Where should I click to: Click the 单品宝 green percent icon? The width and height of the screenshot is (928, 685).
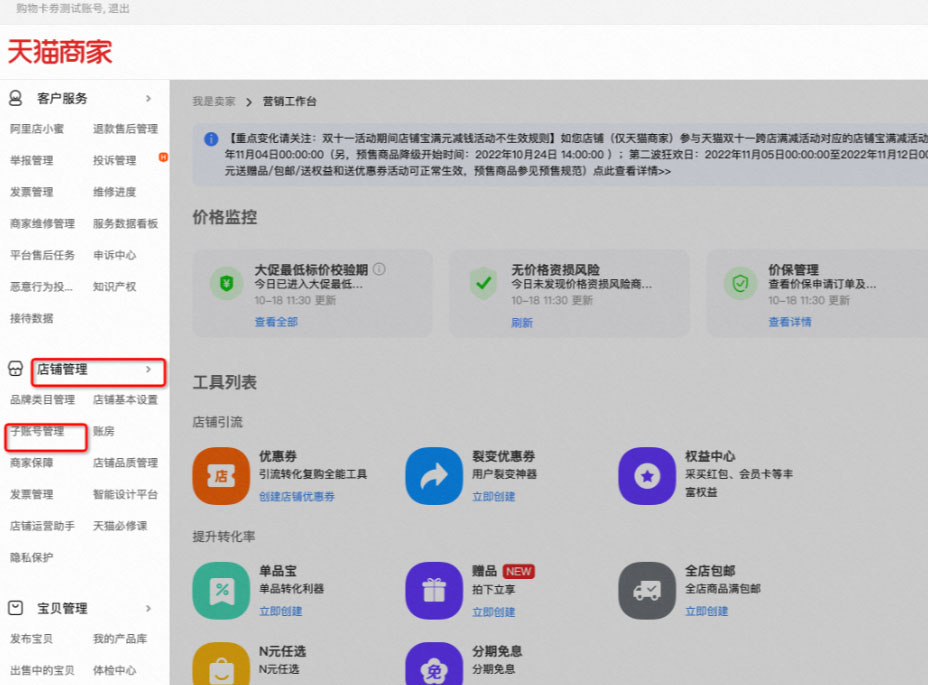coord(220,591)
